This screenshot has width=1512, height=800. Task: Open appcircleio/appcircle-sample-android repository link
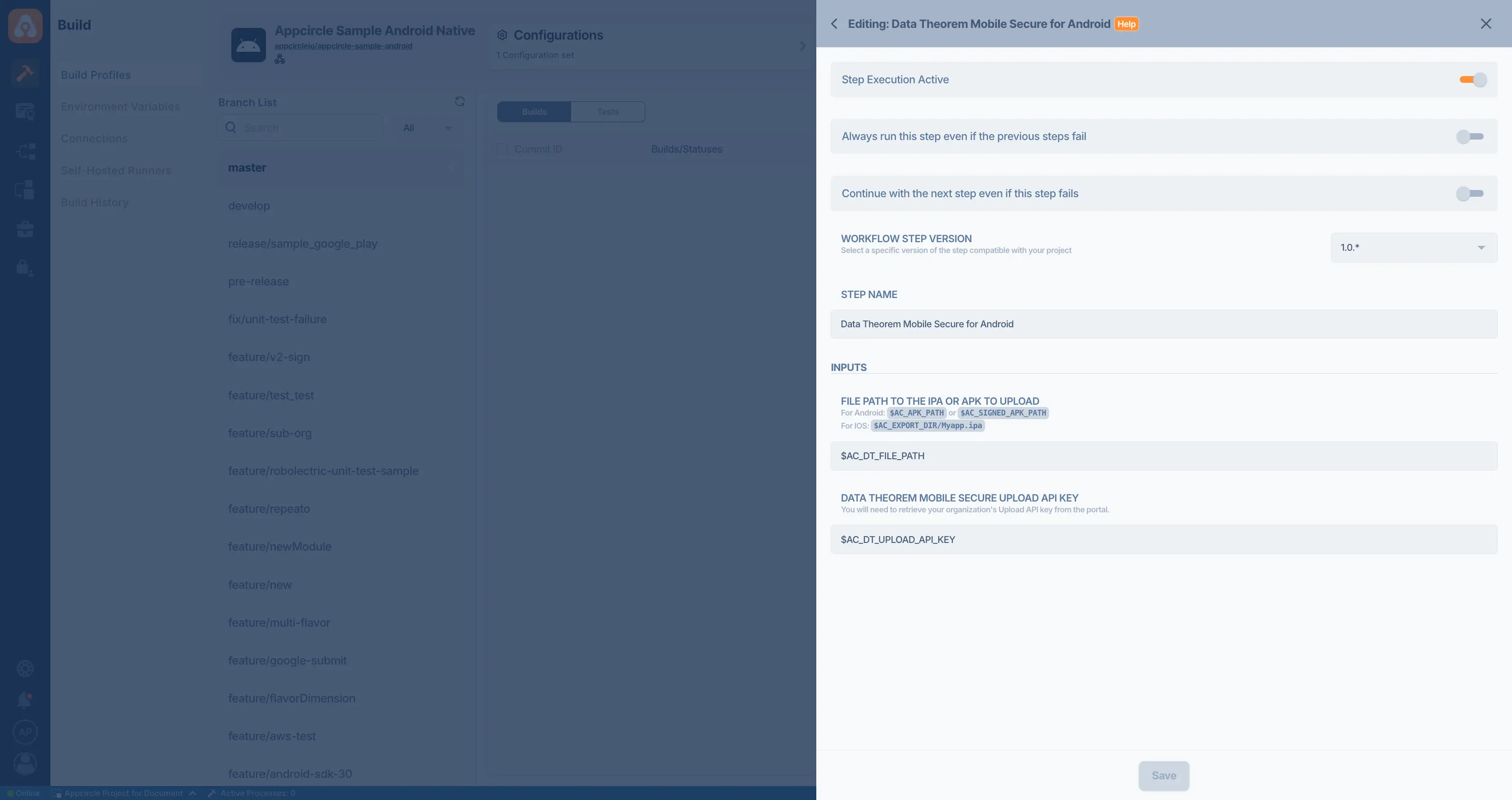click(343, 46)
